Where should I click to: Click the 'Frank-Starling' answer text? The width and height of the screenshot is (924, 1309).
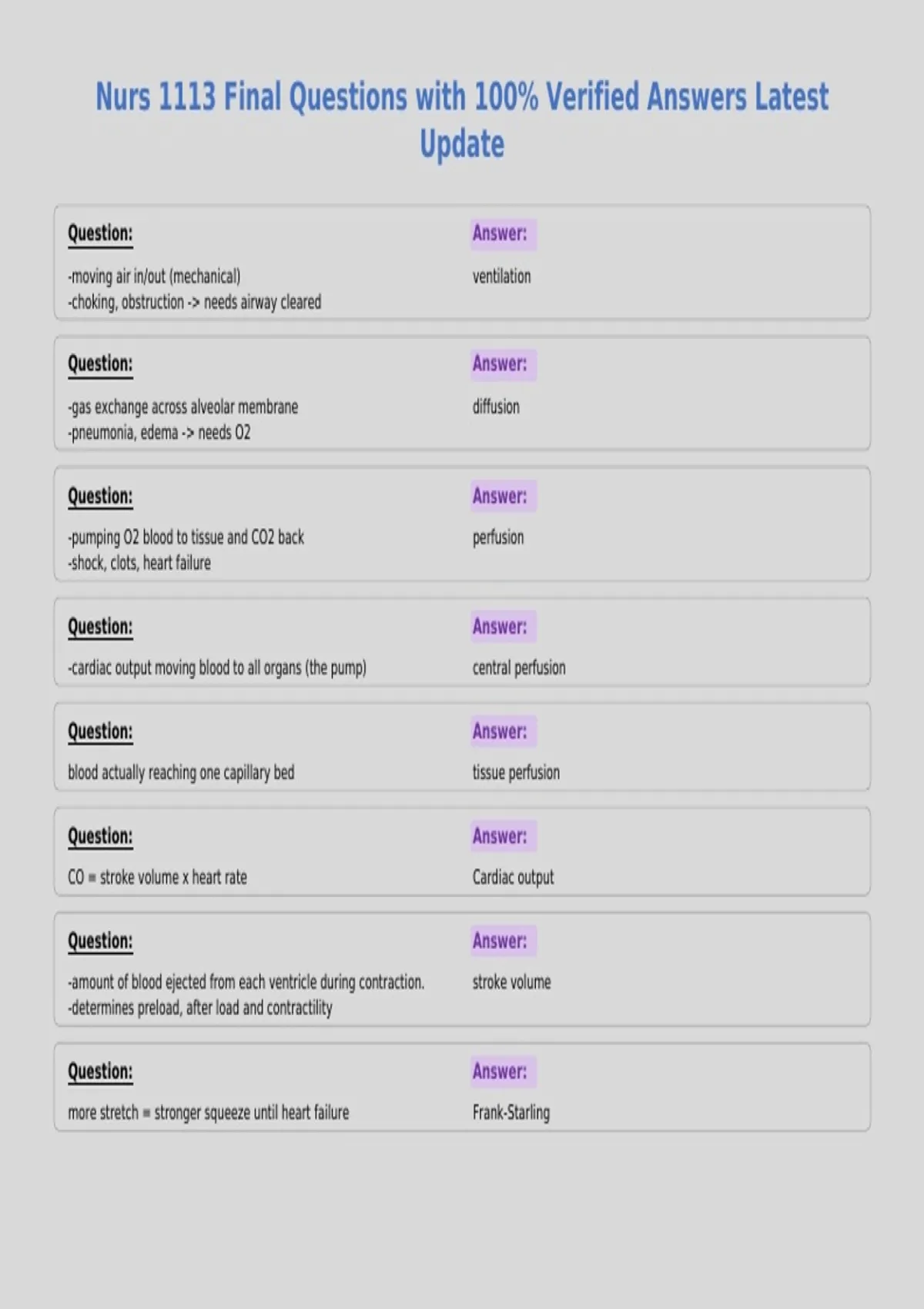tap(511, 1113)
